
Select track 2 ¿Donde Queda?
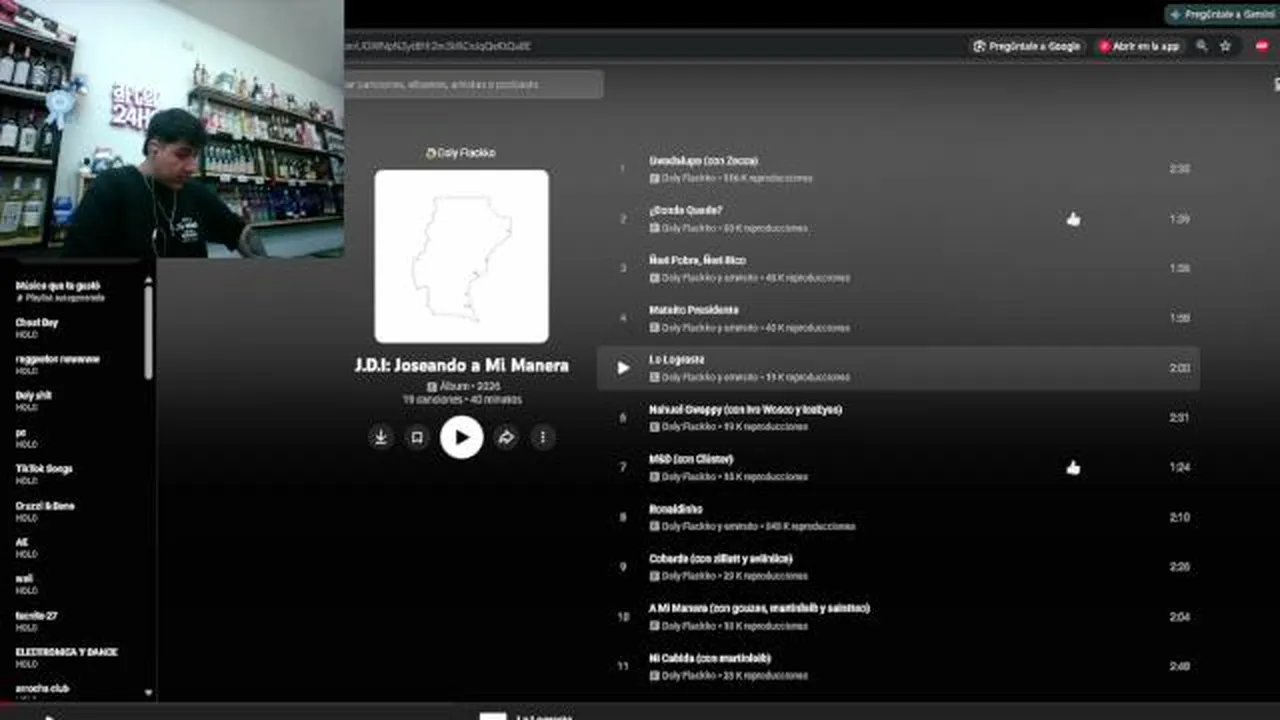[x=898, y=219]
